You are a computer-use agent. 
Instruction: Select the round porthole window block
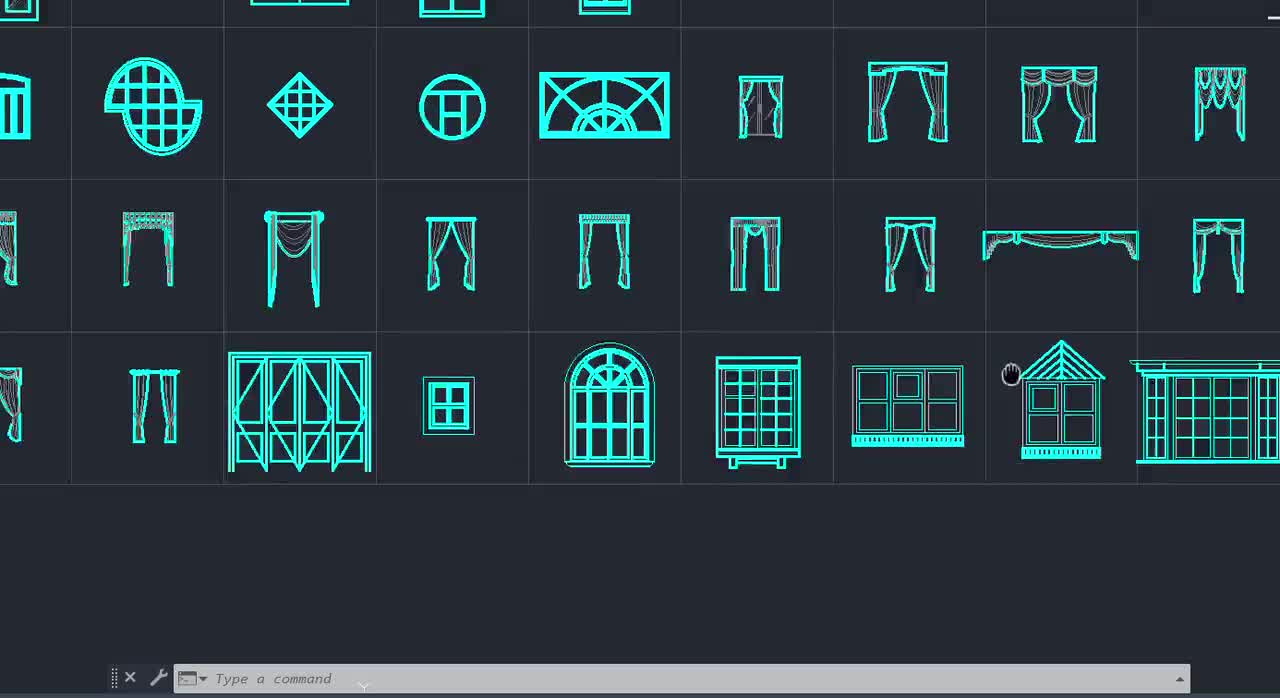click(452, 106)
